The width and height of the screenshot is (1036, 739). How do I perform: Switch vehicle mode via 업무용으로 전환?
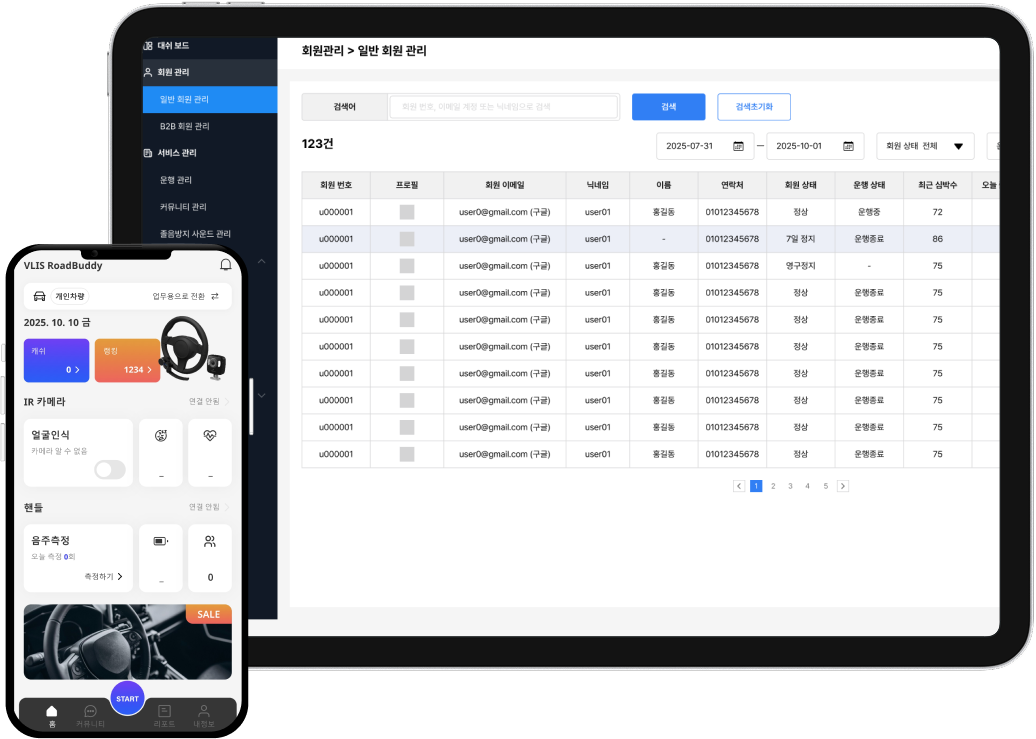(185, 297)
